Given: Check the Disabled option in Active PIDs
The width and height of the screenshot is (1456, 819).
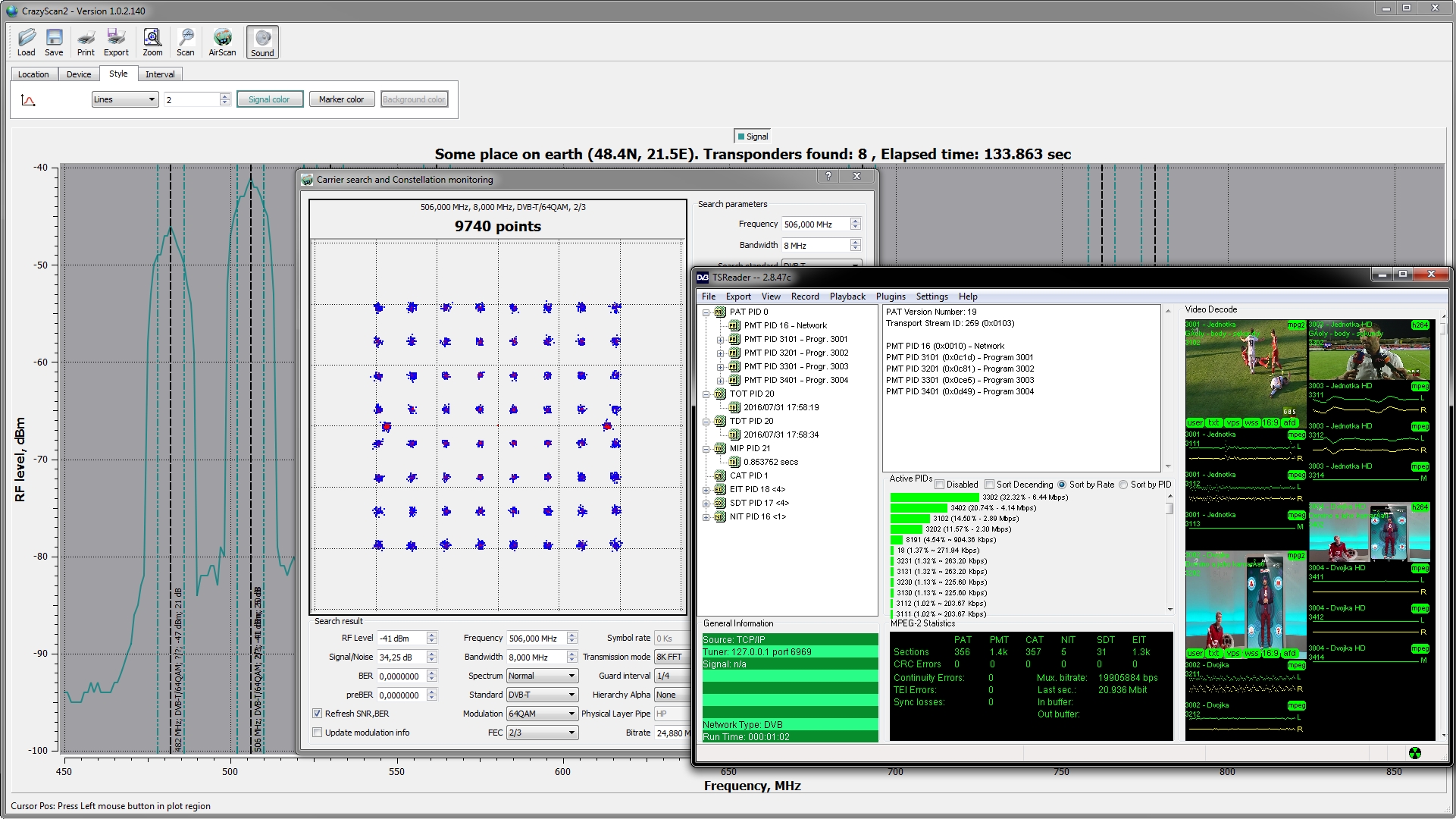Looking at the screenshot, I should tap(940, 485).
